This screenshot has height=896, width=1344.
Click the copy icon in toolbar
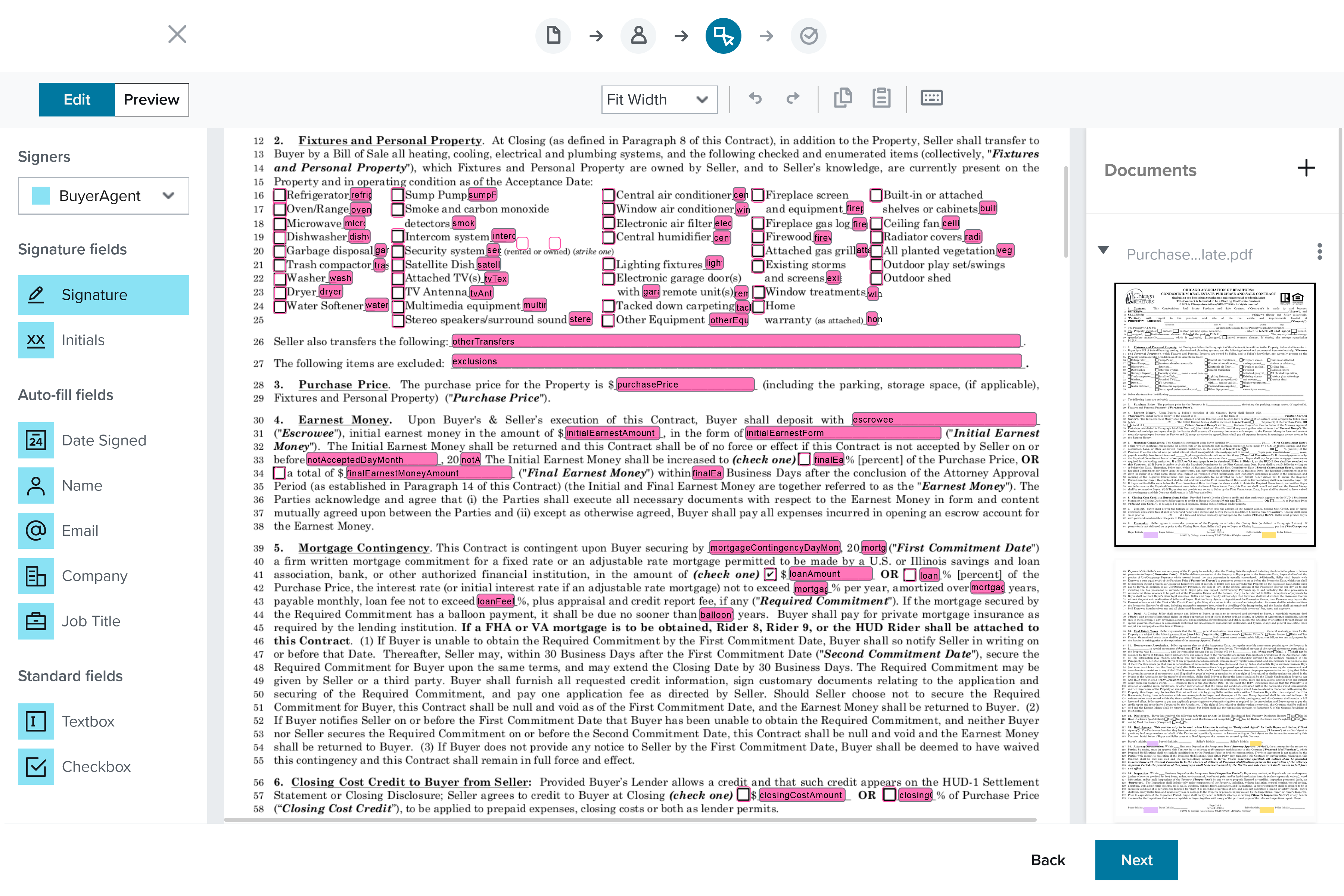pyautogui.click(x=843, y=98)
